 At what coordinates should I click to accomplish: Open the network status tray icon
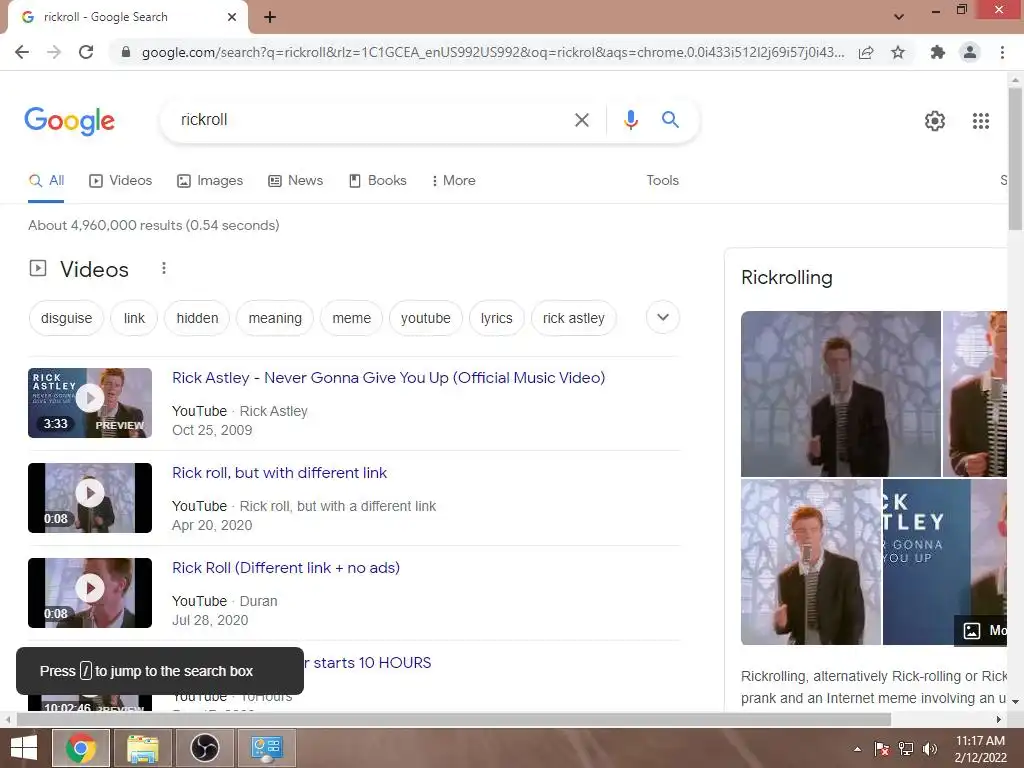click(x=906, y=749)
